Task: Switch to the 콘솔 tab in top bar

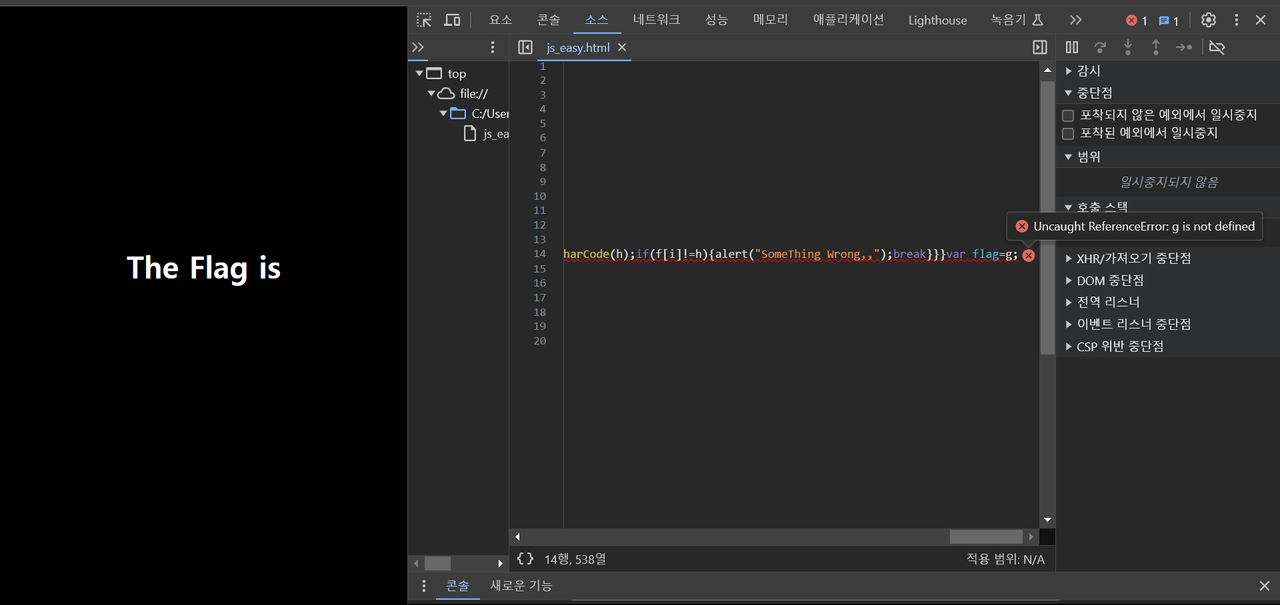Action: [548, 20]
